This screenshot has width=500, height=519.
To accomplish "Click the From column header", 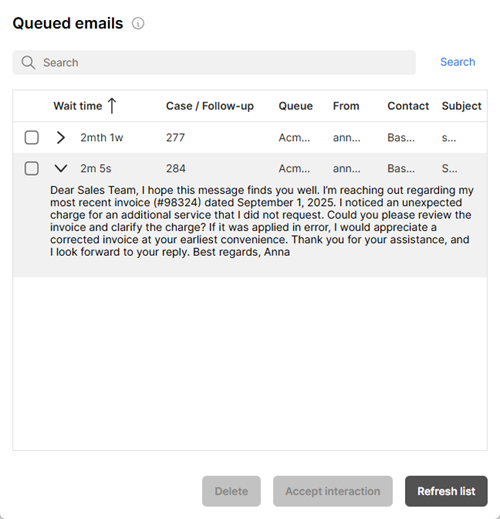I will 346,106.
